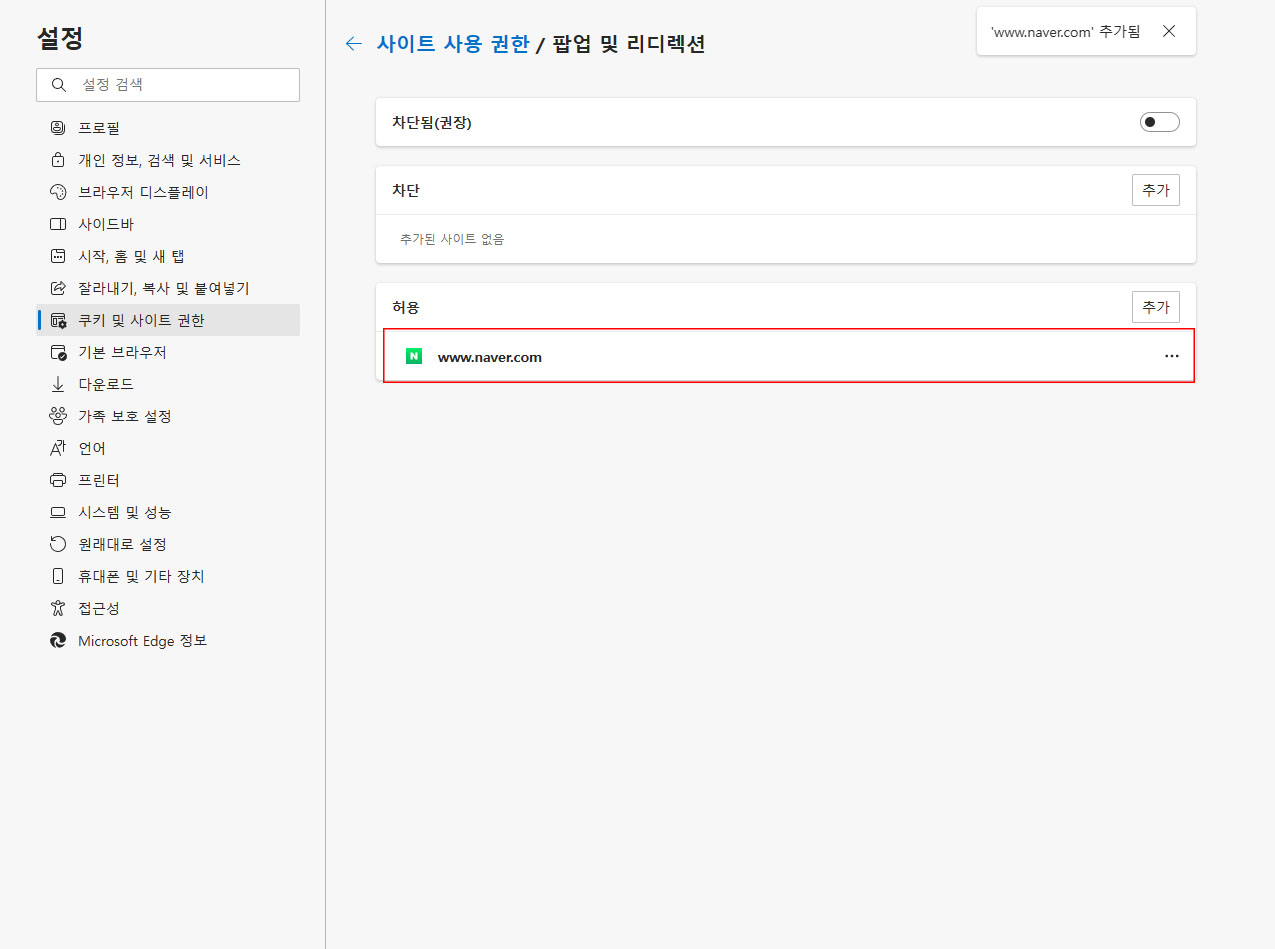
Task: Click the Microsoft Edge logo icon
Action: 58,640
